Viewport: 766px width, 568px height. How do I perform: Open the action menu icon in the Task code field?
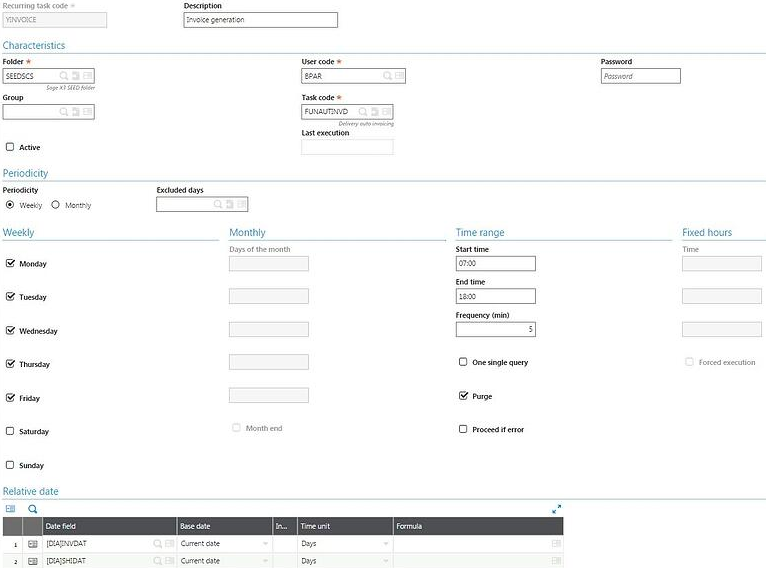click(x=387, y=112)
